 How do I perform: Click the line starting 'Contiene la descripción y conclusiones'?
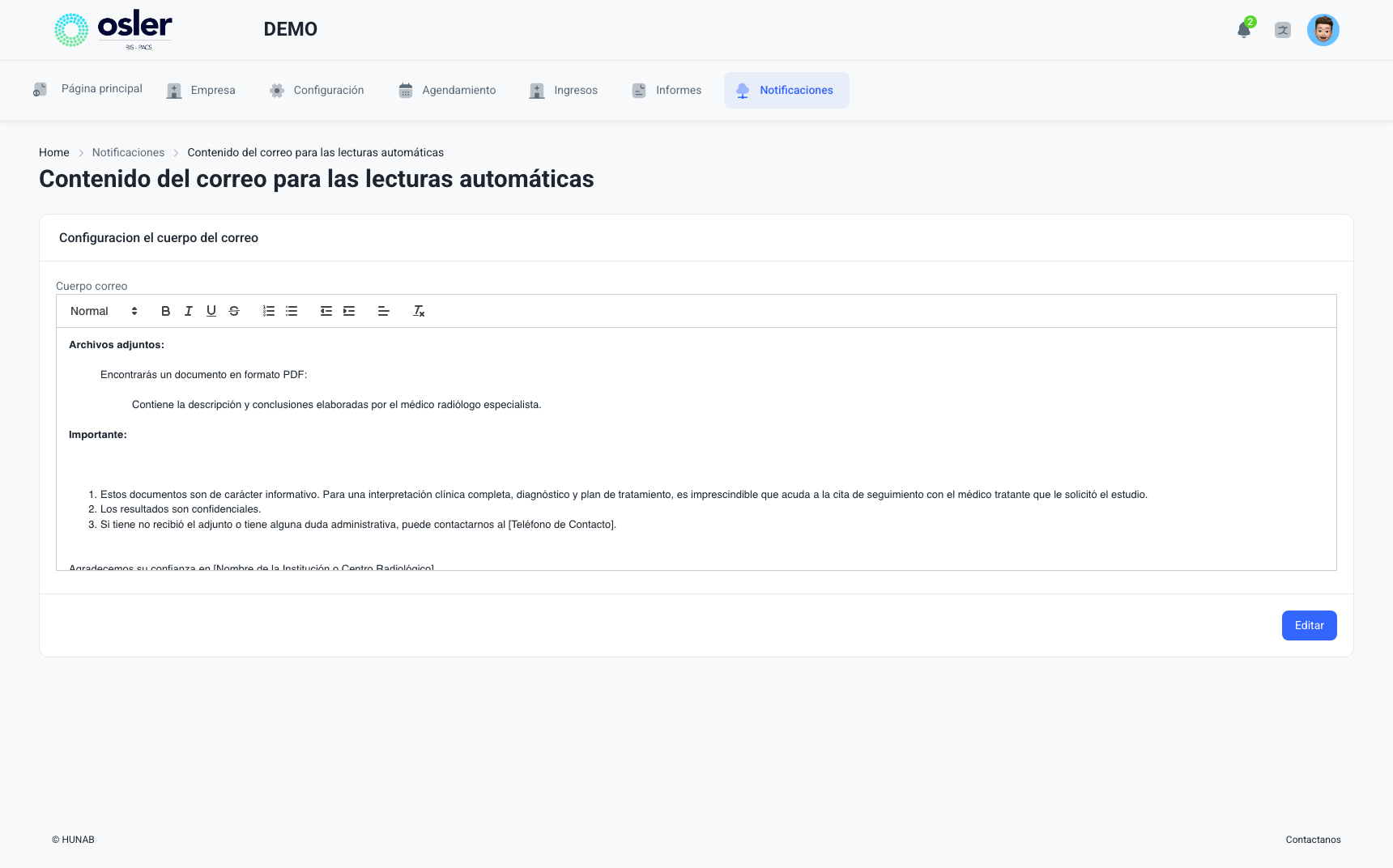(337, 405)
